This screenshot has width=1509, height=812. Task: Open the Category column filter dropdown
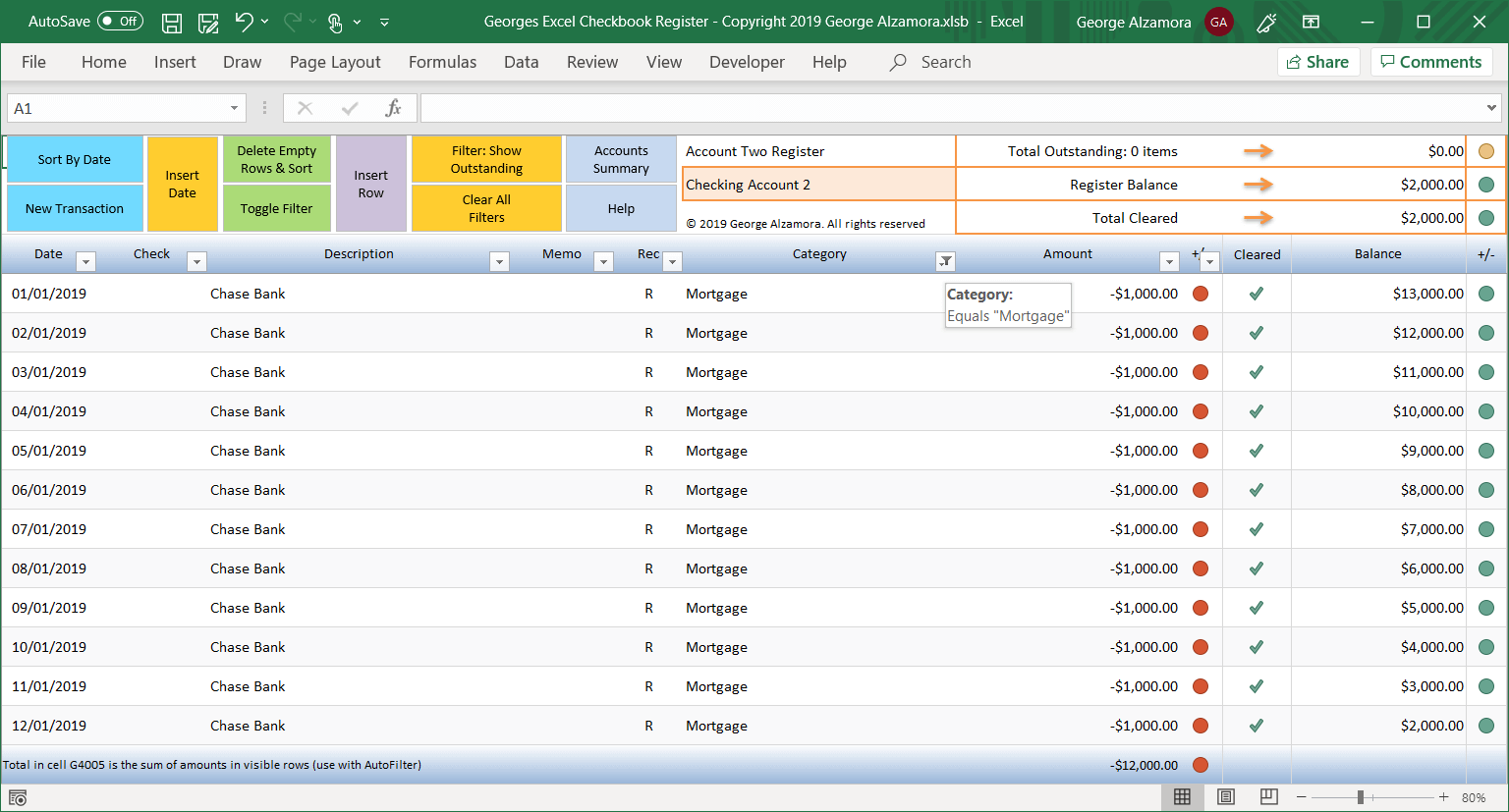(x=945, y=261)
